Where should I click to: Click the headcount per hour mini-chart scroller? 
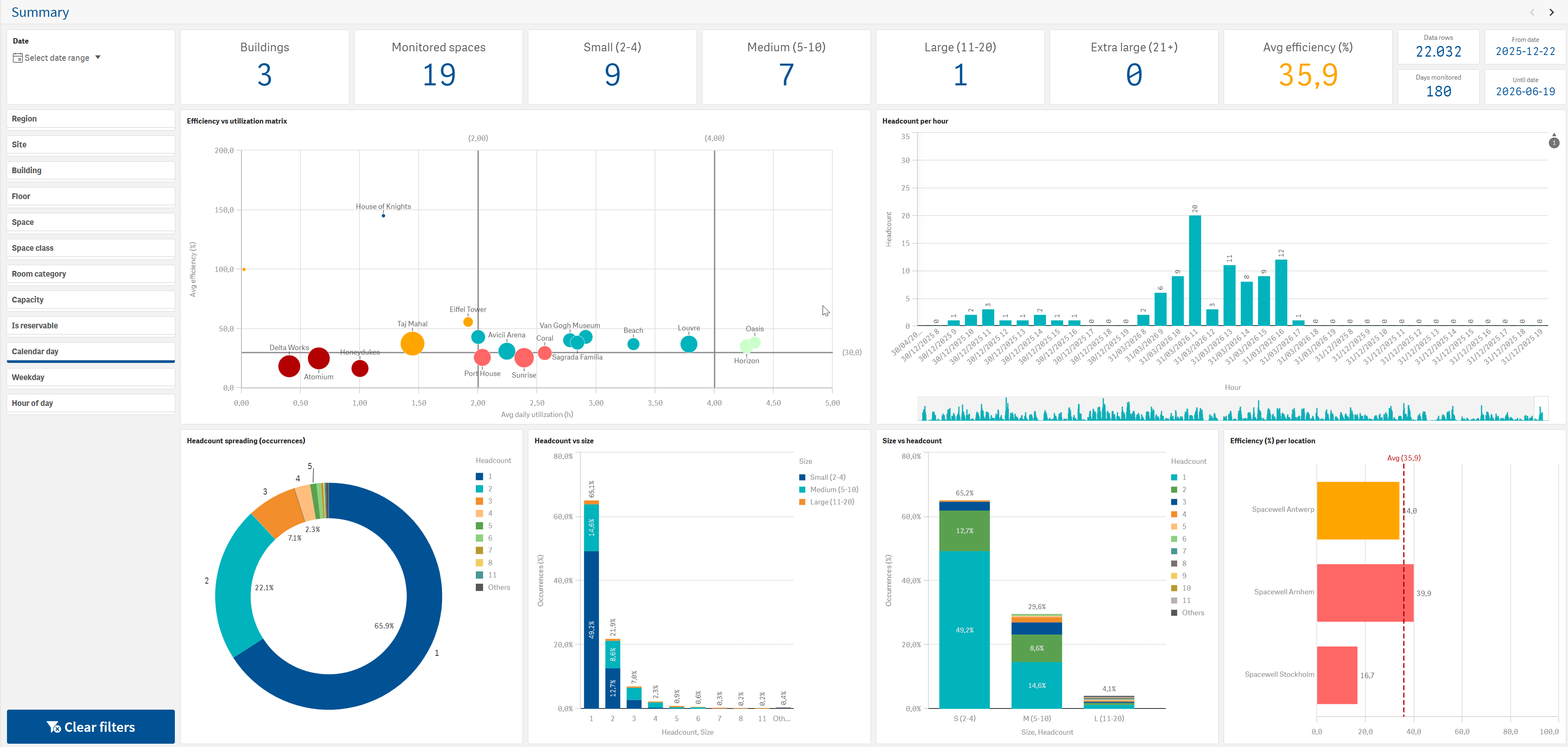click(1233, 408)
